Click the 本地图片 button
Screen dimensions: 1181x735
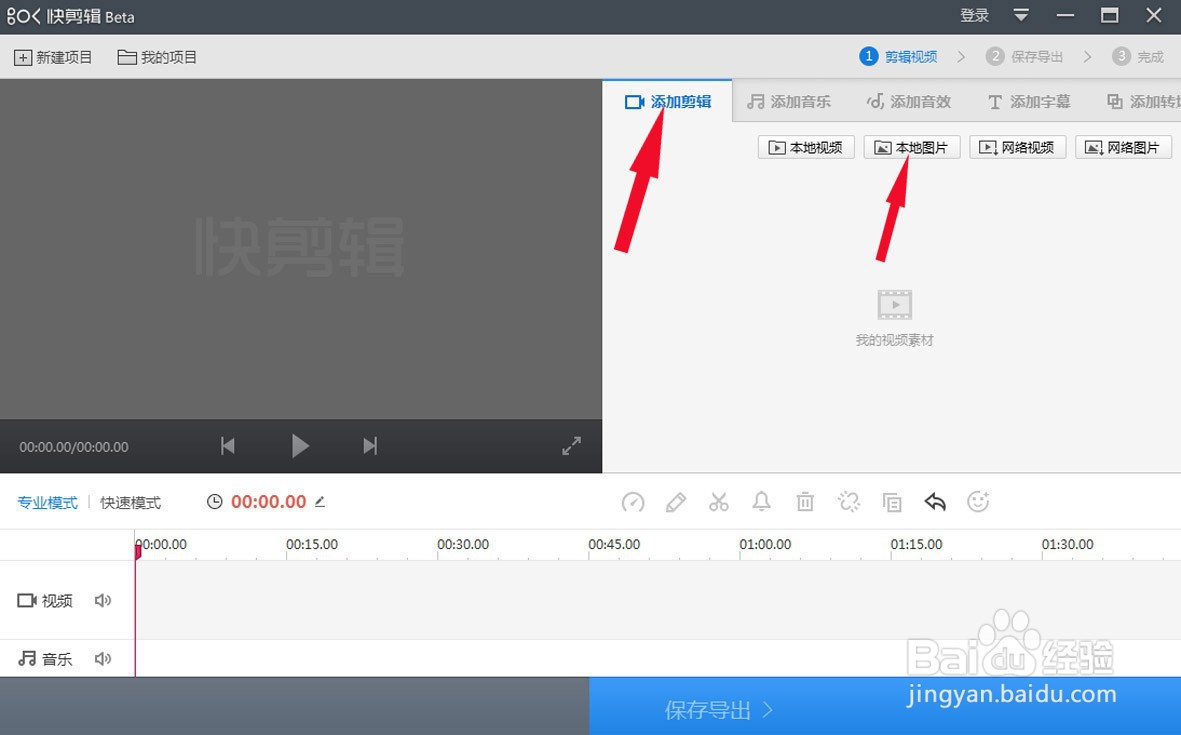[x=911, y=148]
